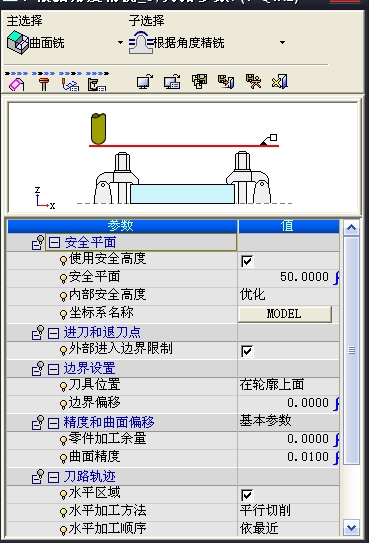Click the dual monitor preview icon
The width and height of the screenshot is (369, 543).
[172, 82]
